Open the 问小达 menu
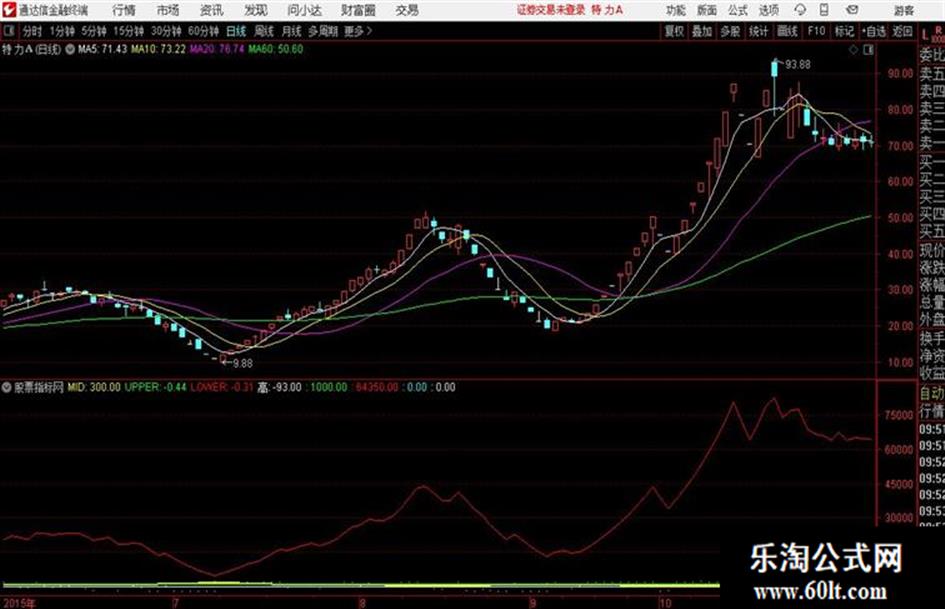Screen dimensions: 945x609 tap(304, 10)
